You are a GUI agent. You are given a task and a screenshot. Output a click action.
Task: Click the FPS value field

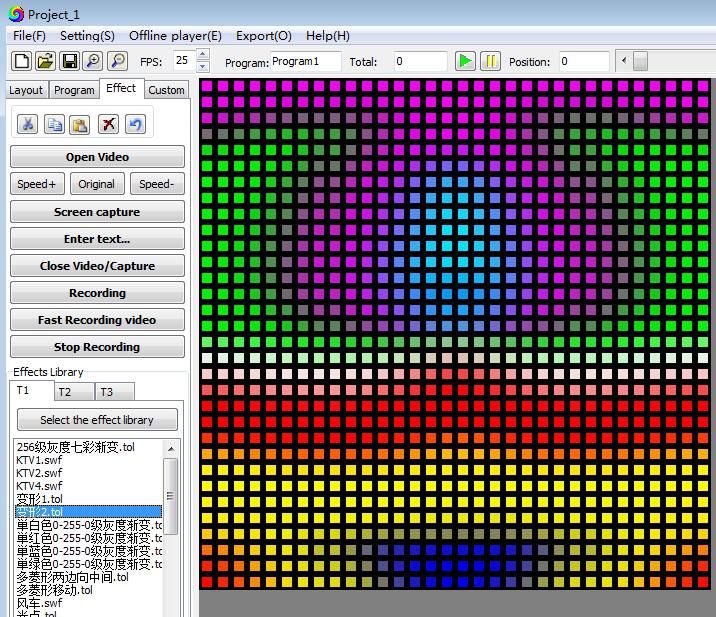tap(185, 61)
